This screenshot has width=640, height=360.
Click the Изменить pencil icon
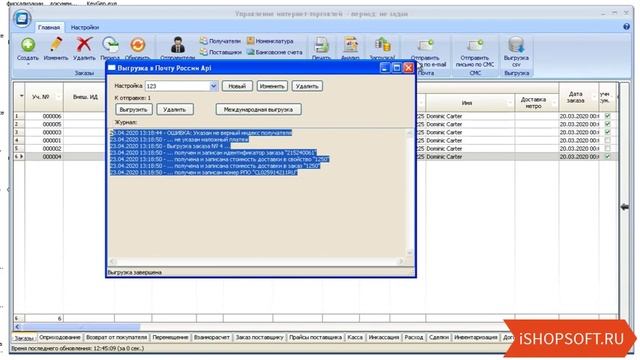(x=56, y=44)
